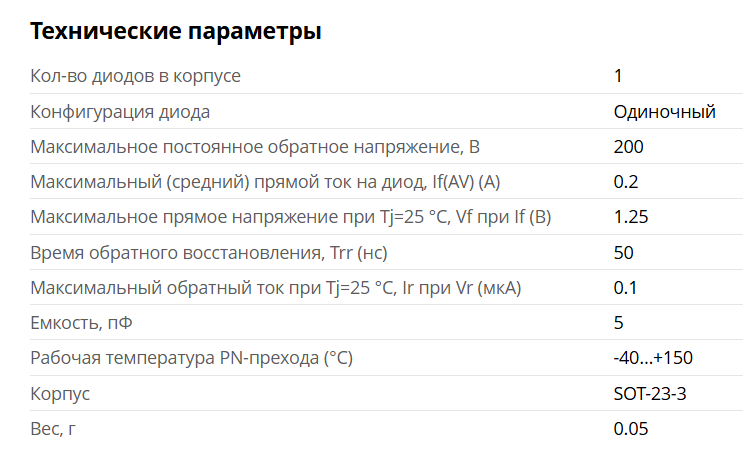Screen dimensions: 743x450
Task: Click the reverse voltage value 200
Action: (629, 147)
